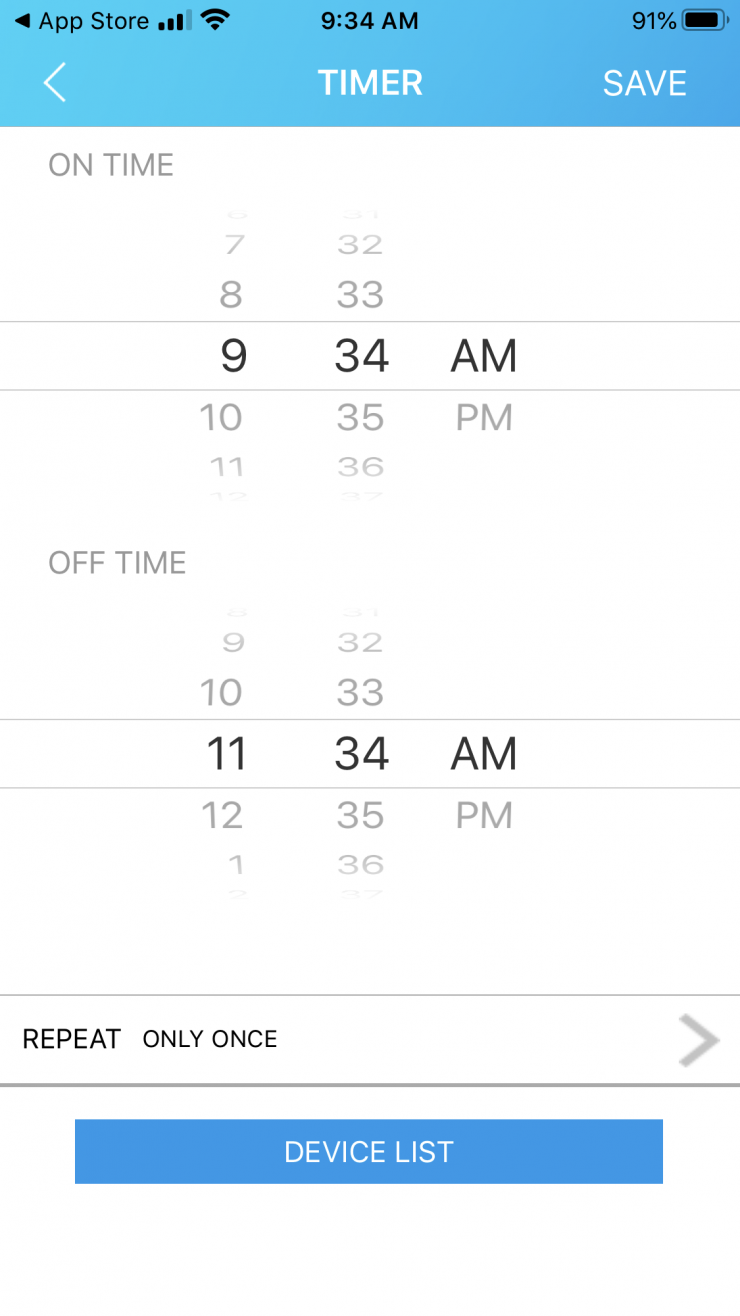
Task: Tap the Wi-Fi status icon
Action: pos(213,21)
